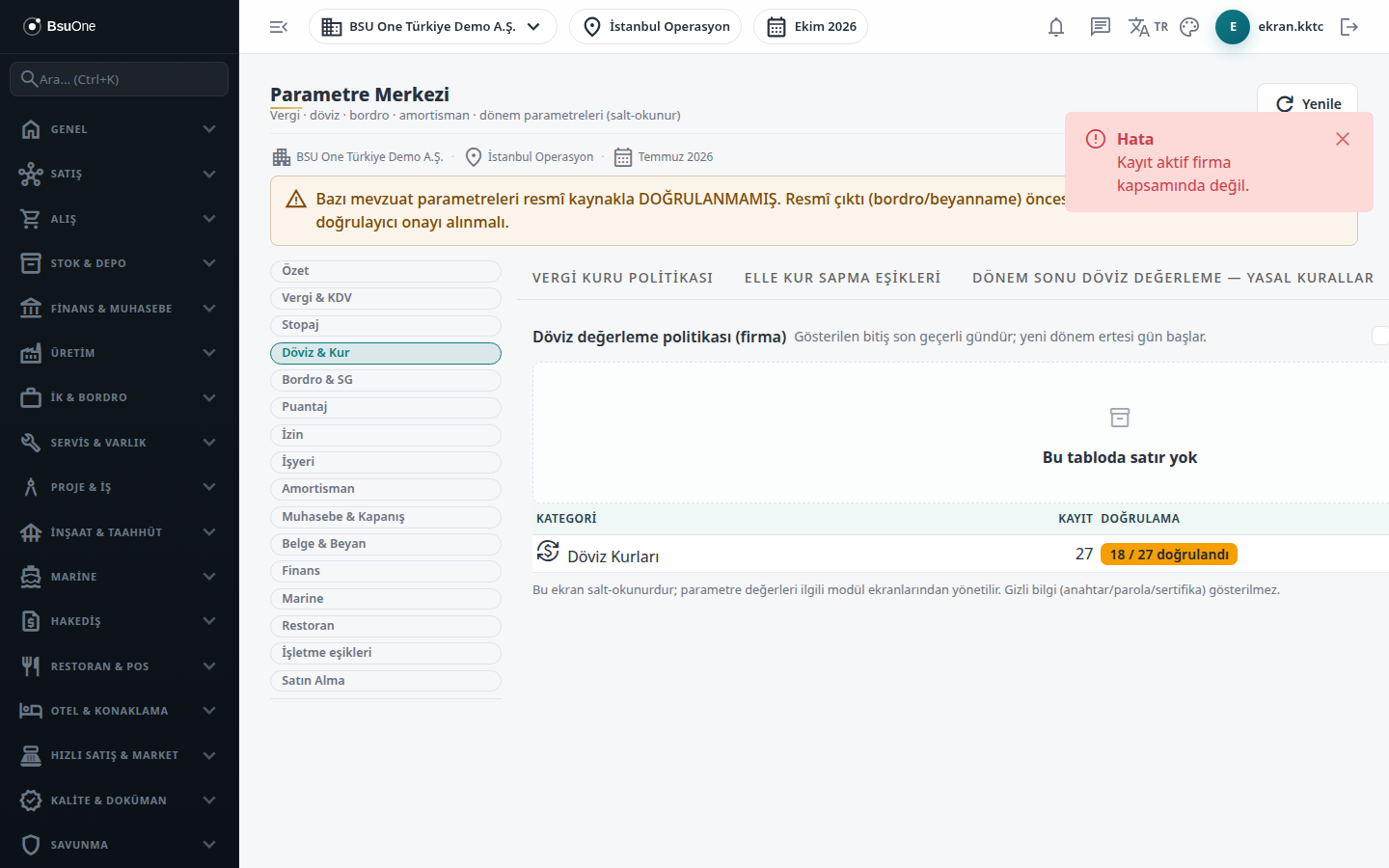This screenshot has height=868, width=1389.
Task: Open Hakediş menu in sidebar
Action: coord(120,621)
